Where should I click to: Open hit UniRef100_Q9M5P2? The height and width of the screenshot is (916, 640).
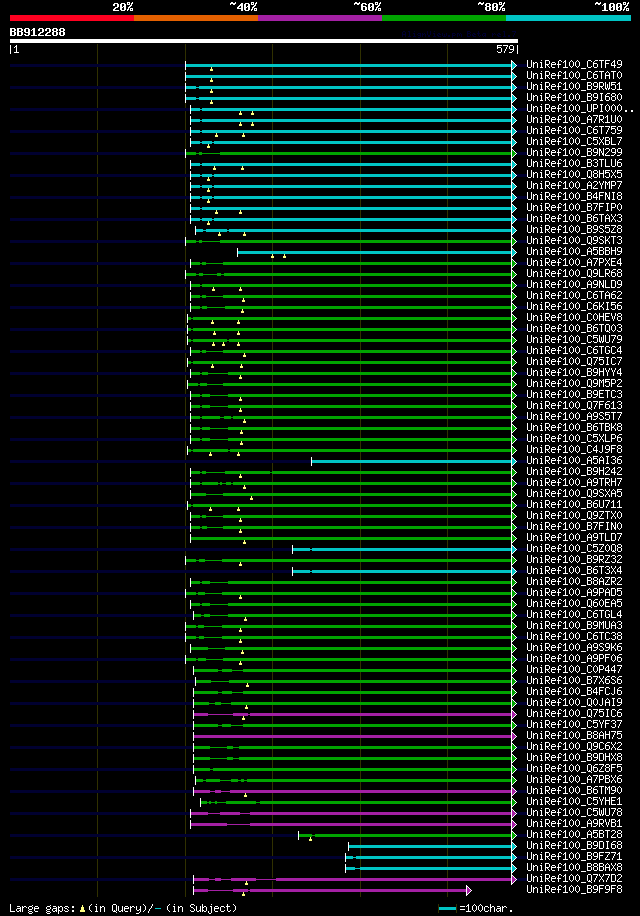574,383
